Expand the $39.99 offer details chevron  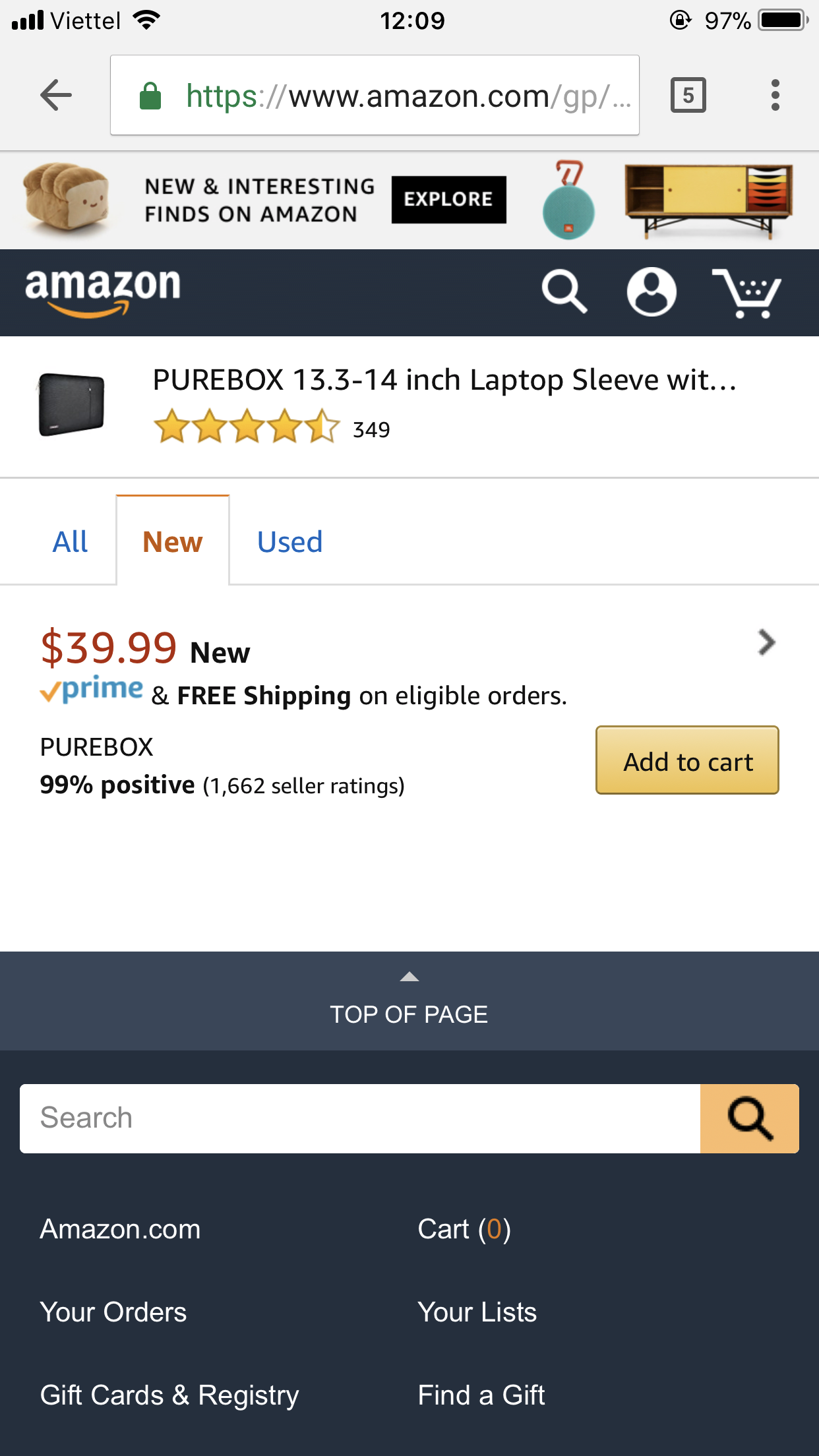(x=766, y=642)
